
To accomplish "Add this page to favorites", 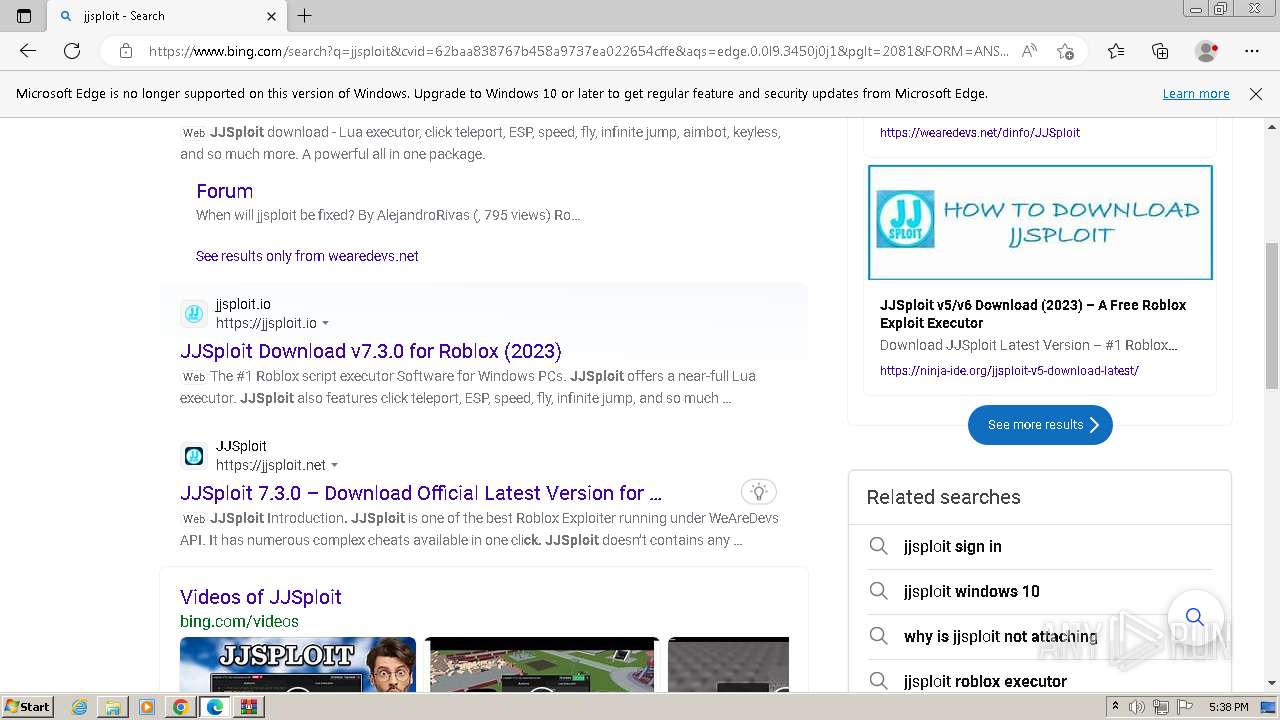I will (x=1066, y=51).
